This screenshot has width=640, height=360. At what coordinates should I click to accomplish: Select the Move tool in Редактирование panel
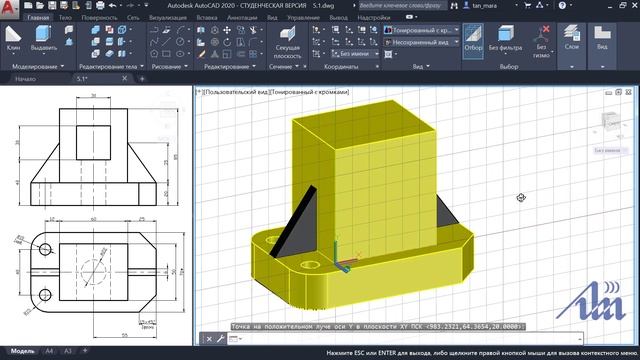(227, 30)
